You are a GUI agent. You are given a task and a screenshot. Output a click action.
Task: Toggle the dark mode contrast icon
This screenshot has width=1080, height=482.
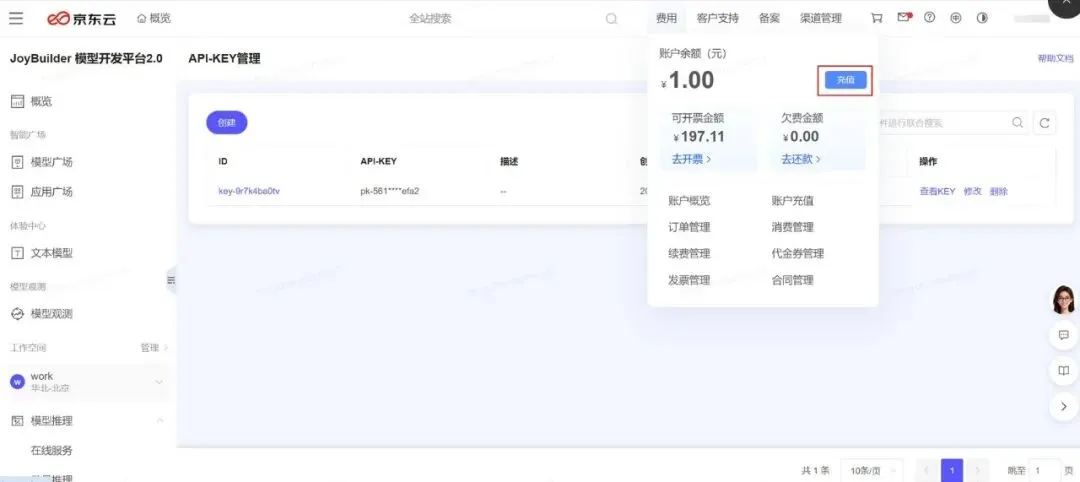(x=982, y=18)
